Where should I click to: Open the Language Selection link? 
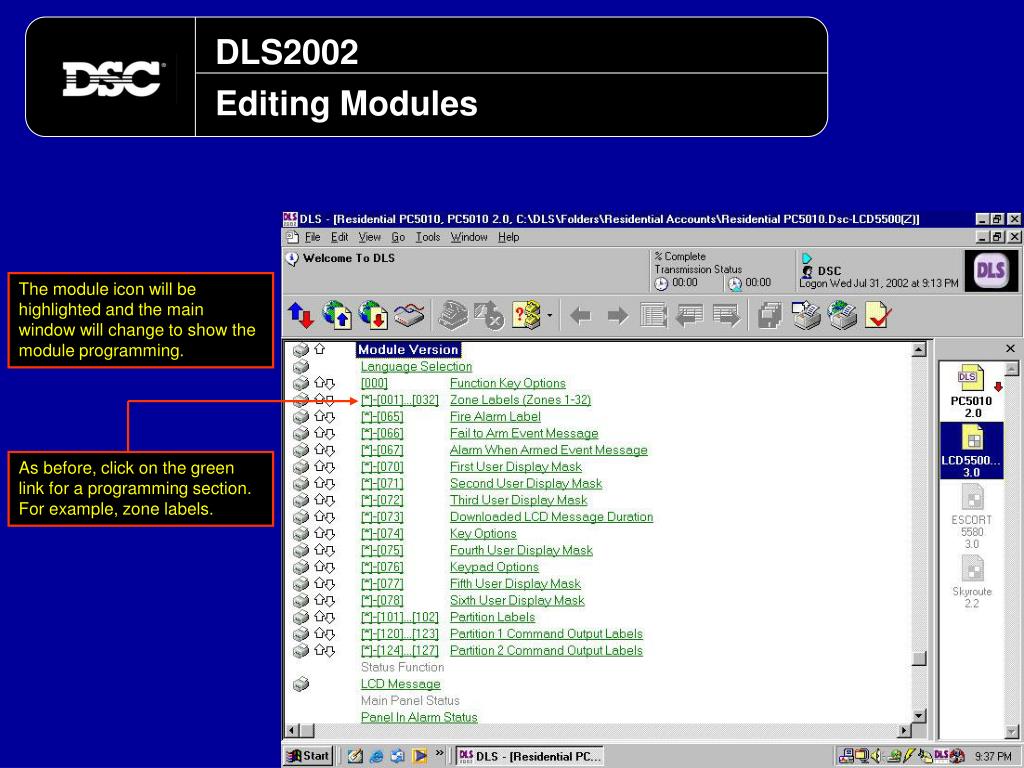[x=416, y=366]
